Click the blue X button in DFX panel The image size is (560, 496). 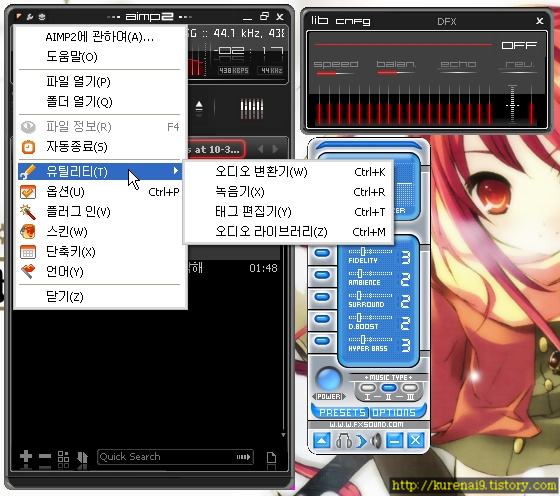tap(415, 441)
